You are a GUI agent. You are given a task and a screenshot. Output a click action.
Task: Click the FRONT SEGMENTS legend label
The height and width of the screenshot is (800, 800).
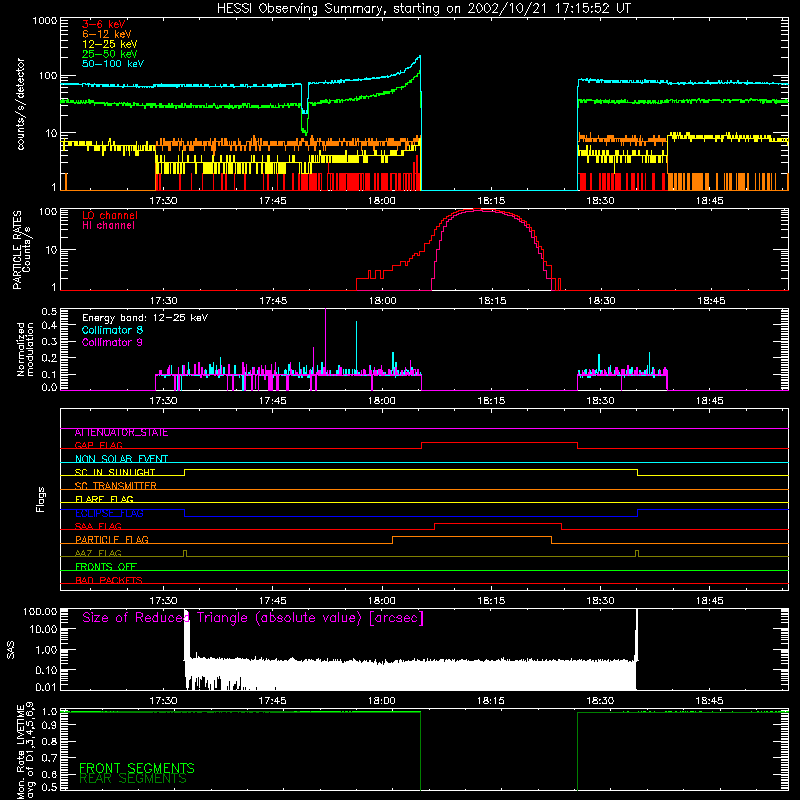tap(137, 768)
